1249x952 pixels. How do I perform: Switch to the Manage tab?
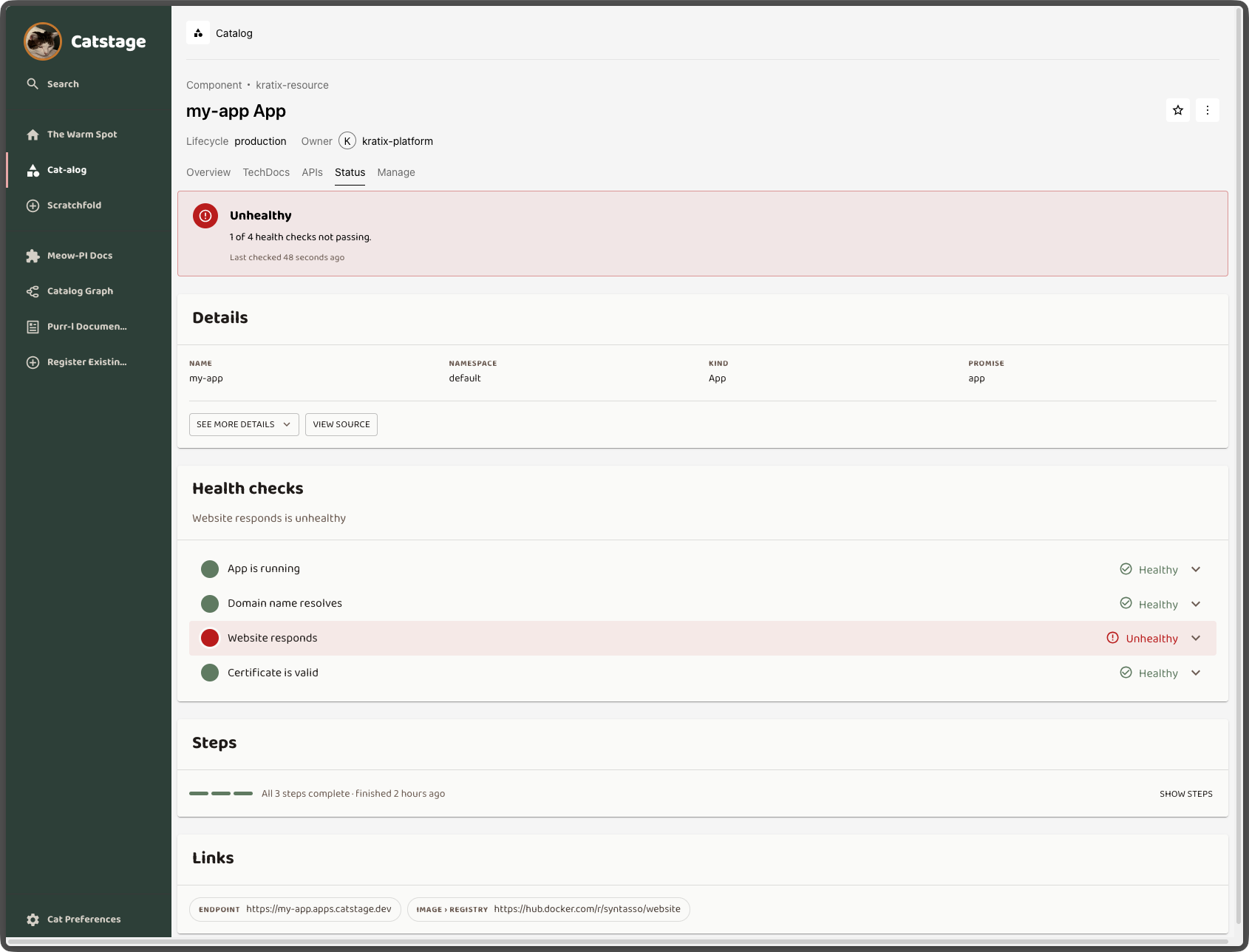(396, 172)
